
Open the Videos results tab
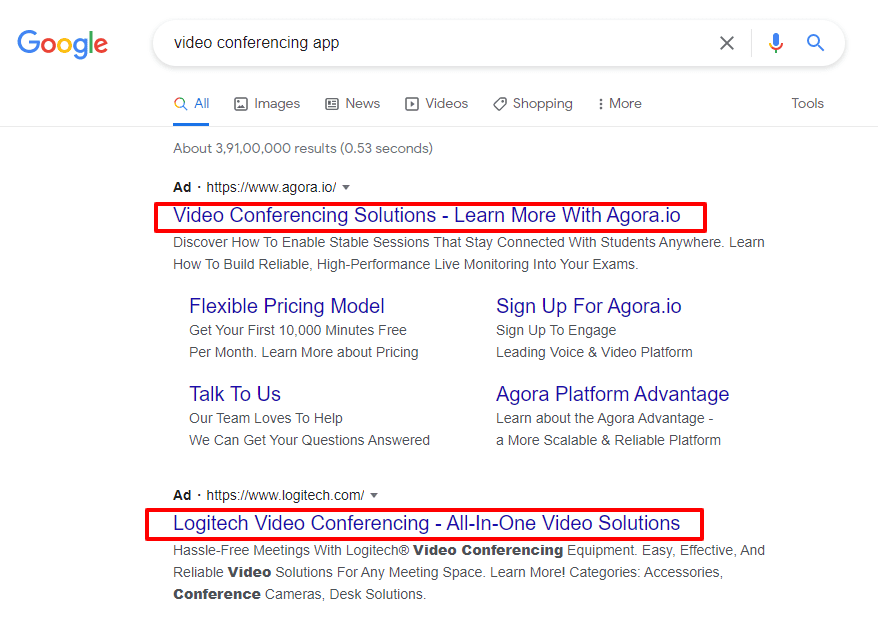tap(436, 104)
